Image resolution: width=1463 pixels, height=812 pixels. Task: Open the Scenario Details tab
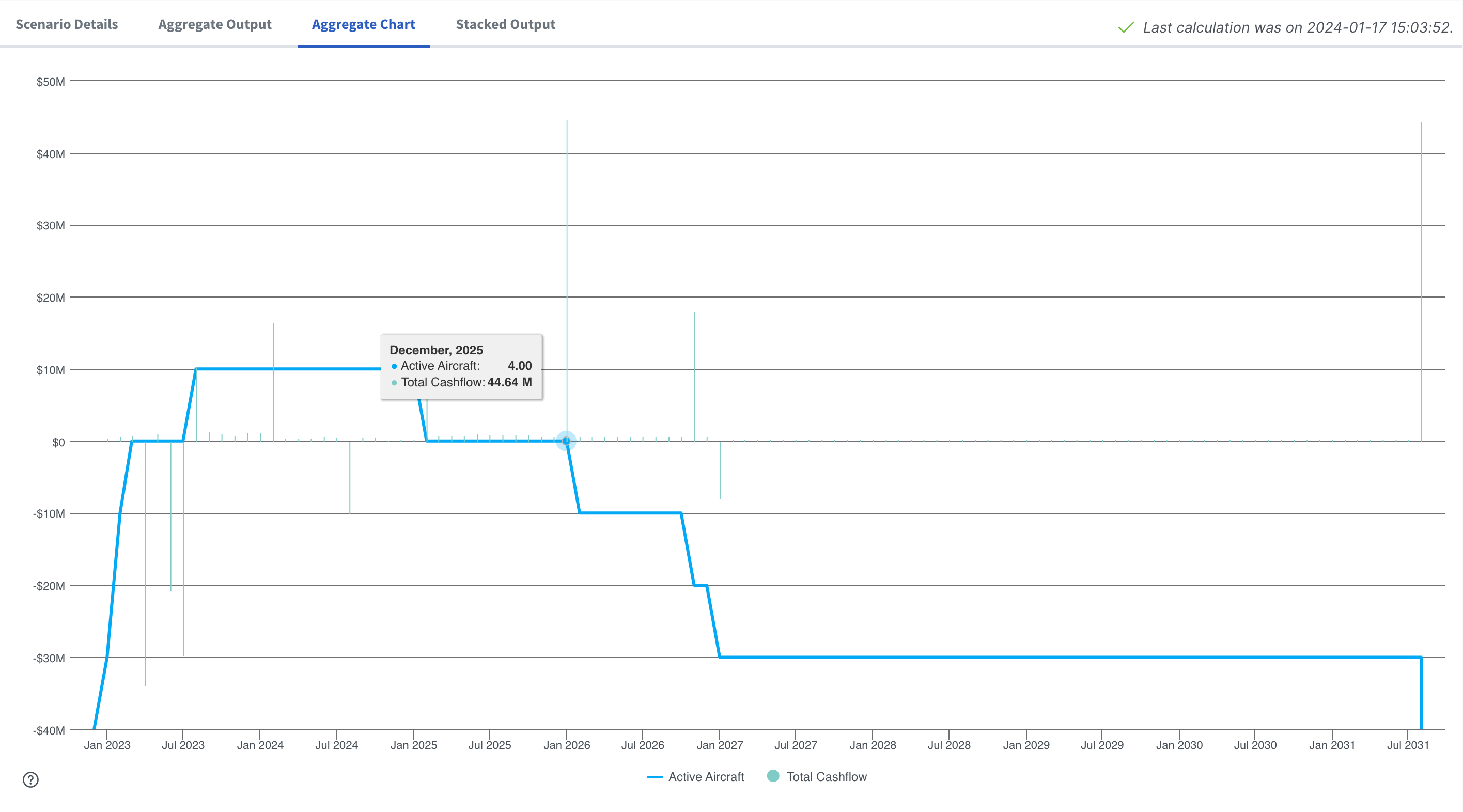click(x=67, y=24)
